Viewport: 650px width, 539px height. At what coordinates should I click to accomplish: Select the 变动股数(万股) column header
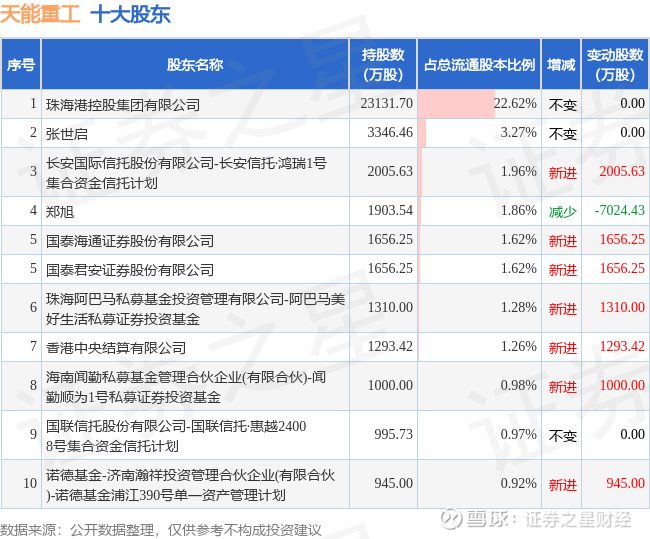[x=615, y=64]
